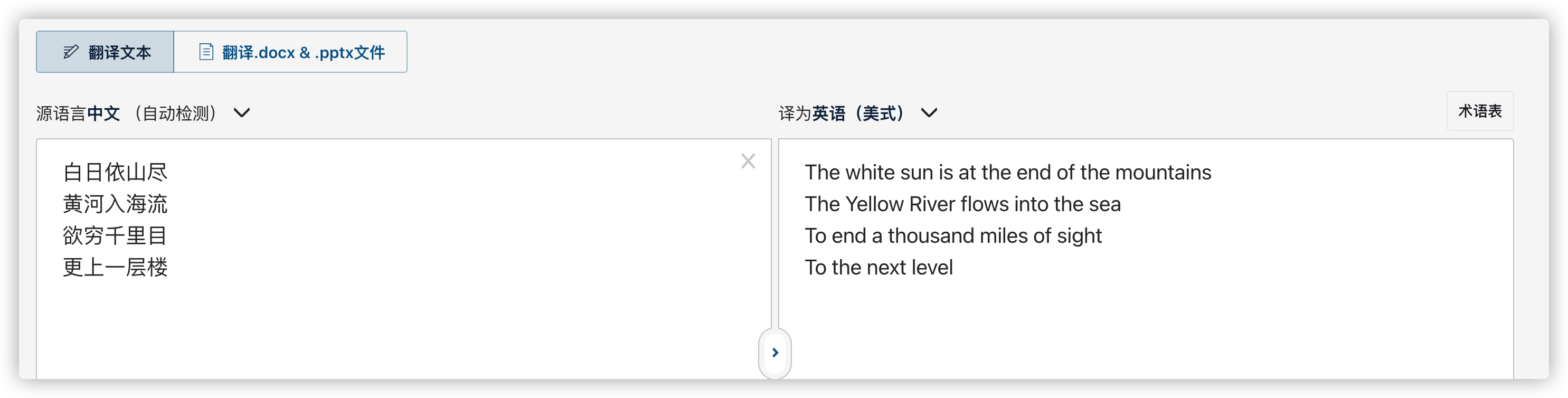Open target language dropdown chevron
Viewport: 1568px width, 398px height.
tap(929, 112)
